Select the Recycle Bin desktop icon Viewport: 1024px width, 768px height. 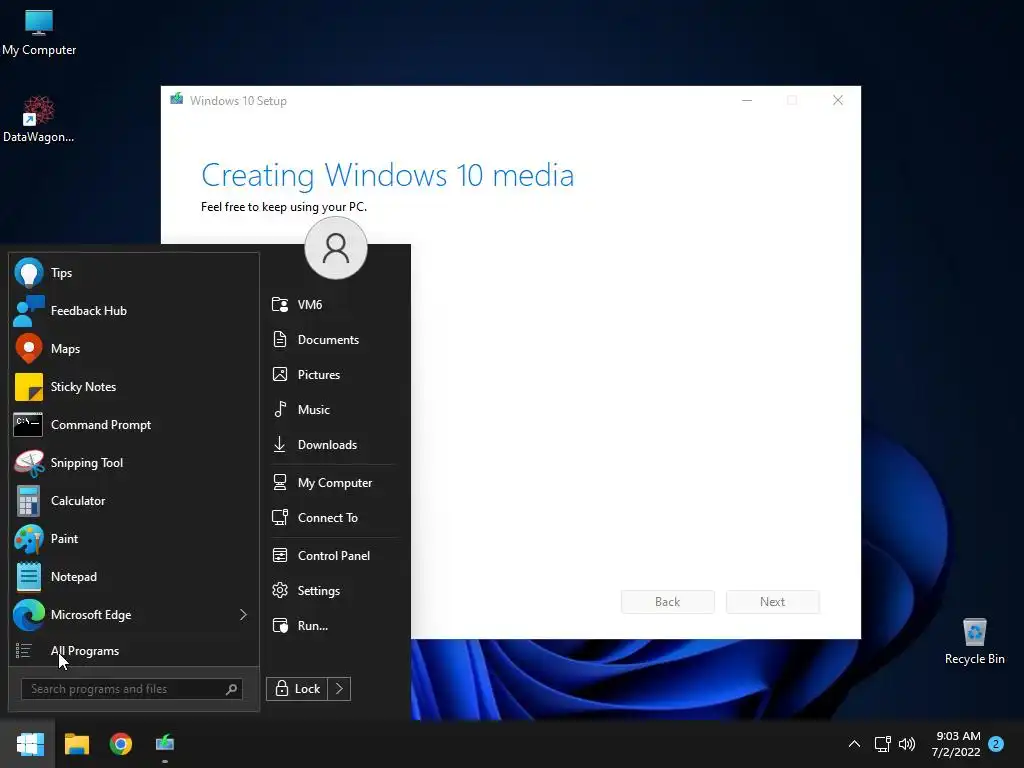[974, 642]
